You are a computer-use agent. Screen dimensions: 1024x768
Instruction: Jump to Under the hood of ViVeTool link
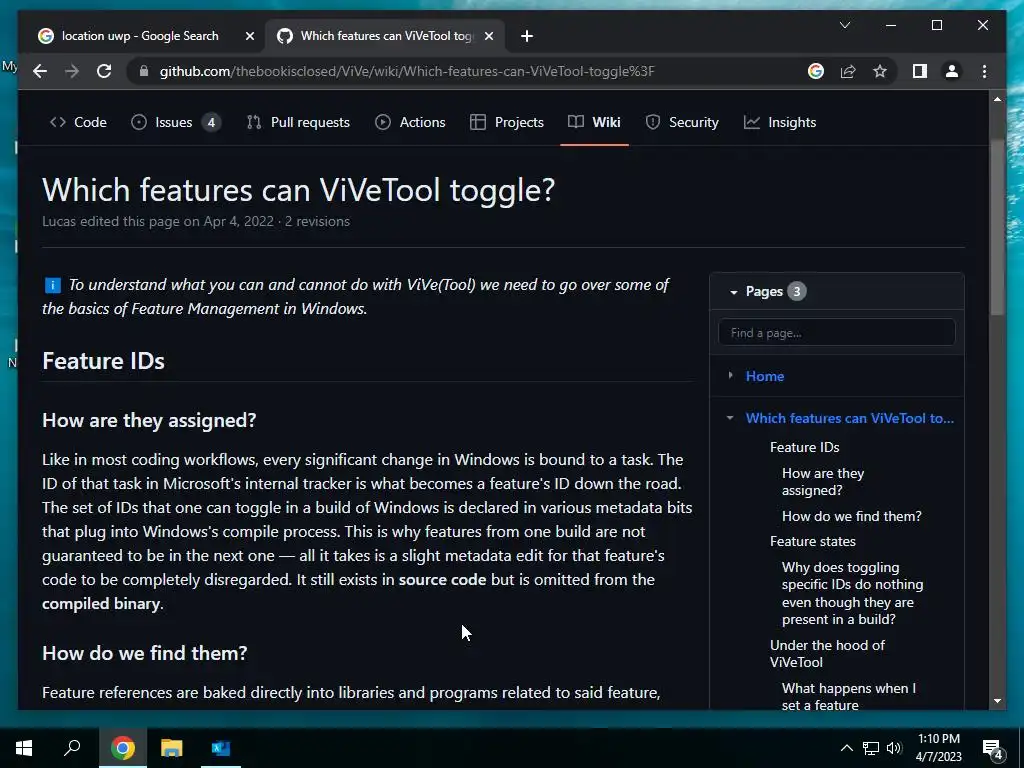pos(827,654)
